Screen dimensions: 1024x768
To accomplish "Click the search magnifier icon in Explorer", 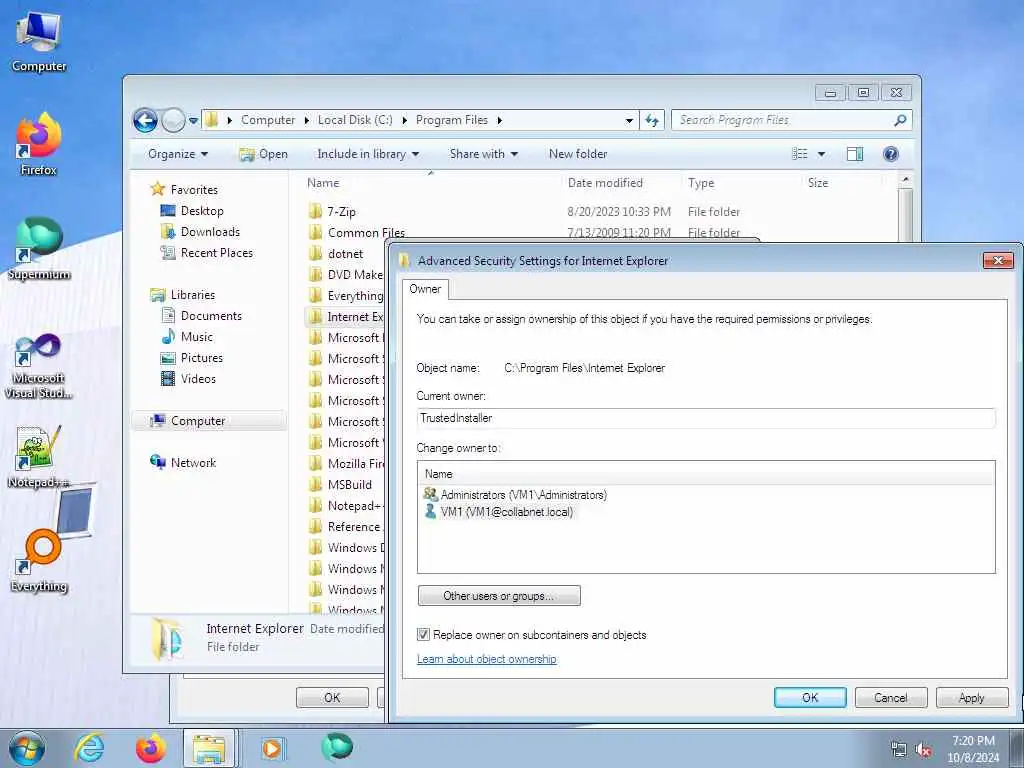I will pos(900,120).
